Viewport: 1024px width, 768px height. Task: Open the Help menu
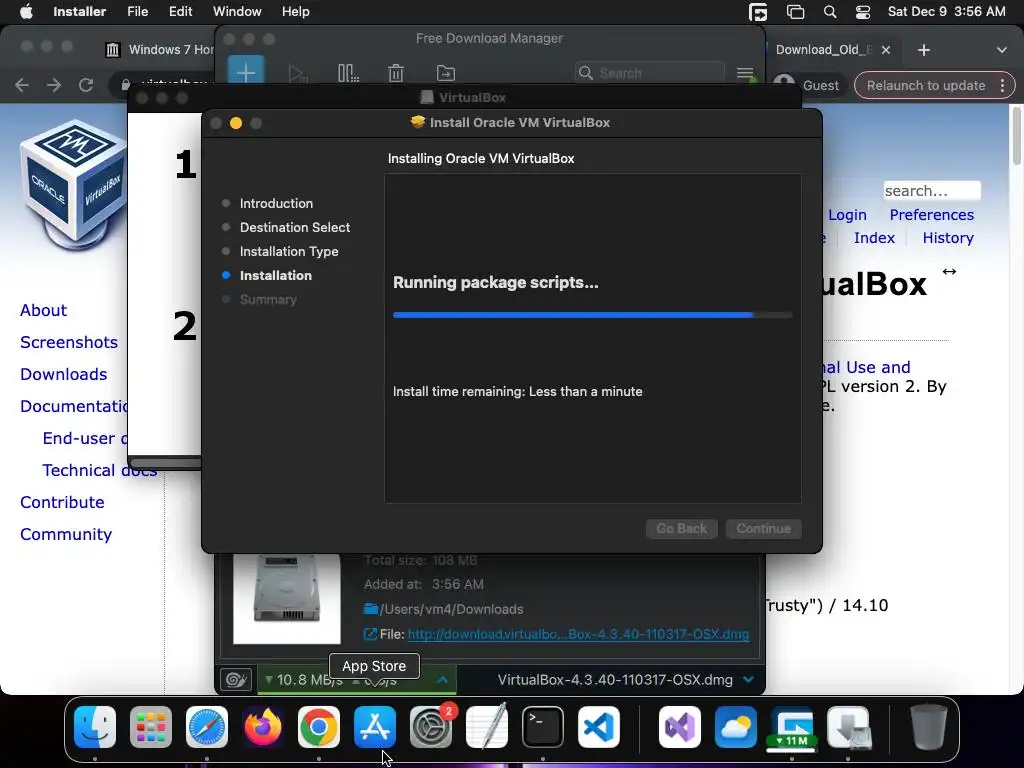(x=295, y=12)
